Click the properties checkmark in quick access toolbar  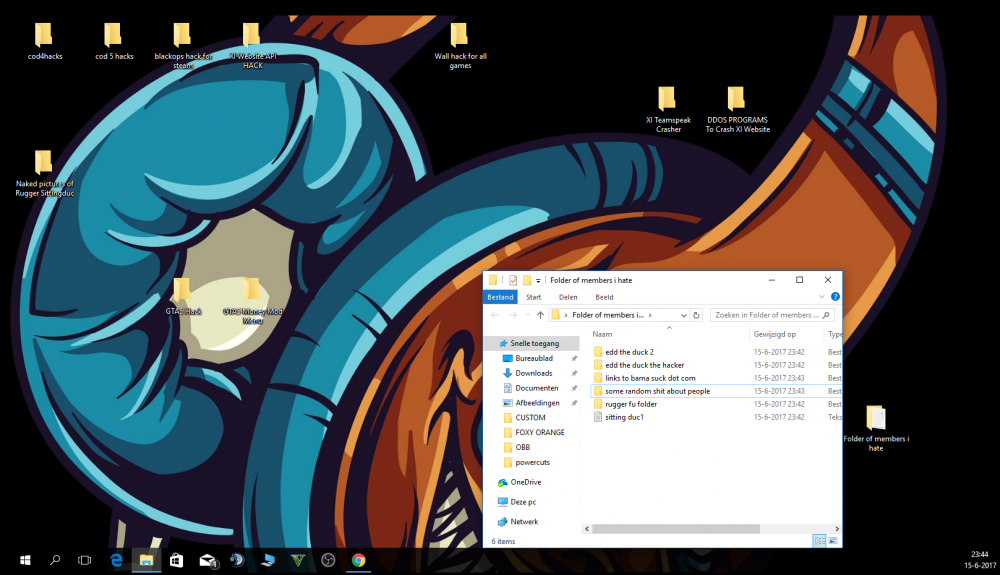point(513,280)
